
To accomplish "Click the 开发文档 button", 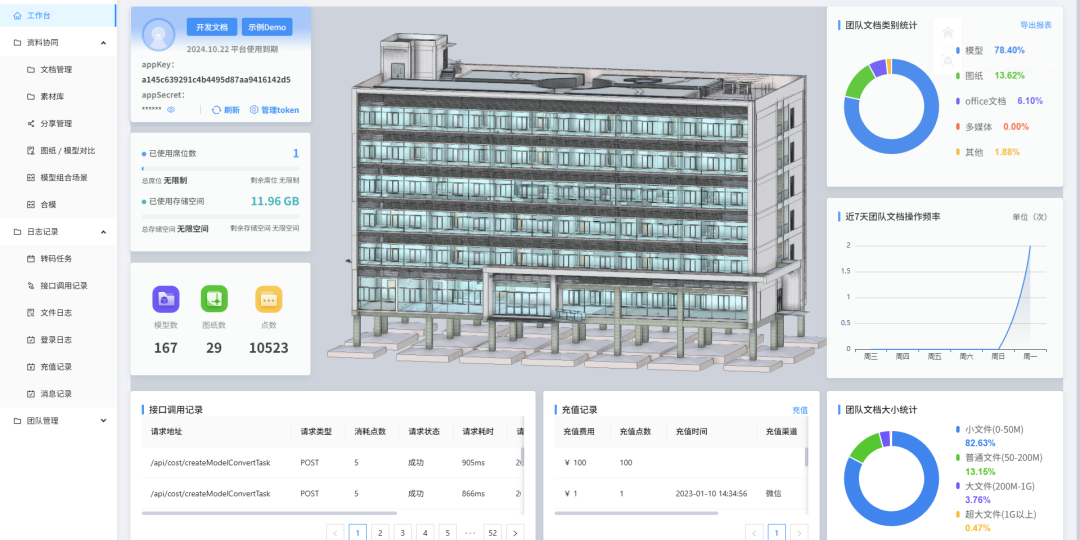I will pos(211,27).
